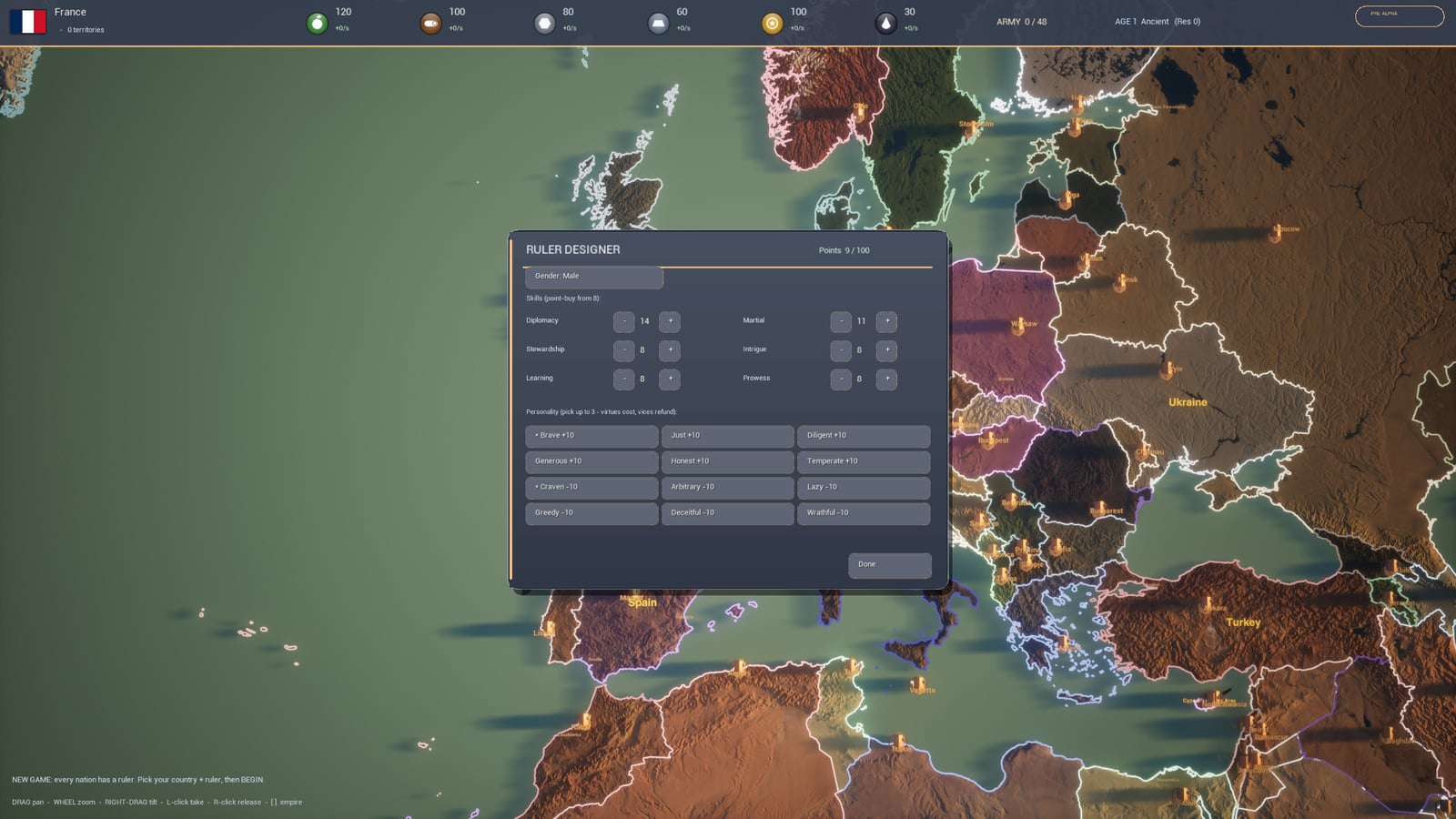
Task: Enable the Deceitful -10 vice
Action: pyautogui.click(x=727, y=513)
